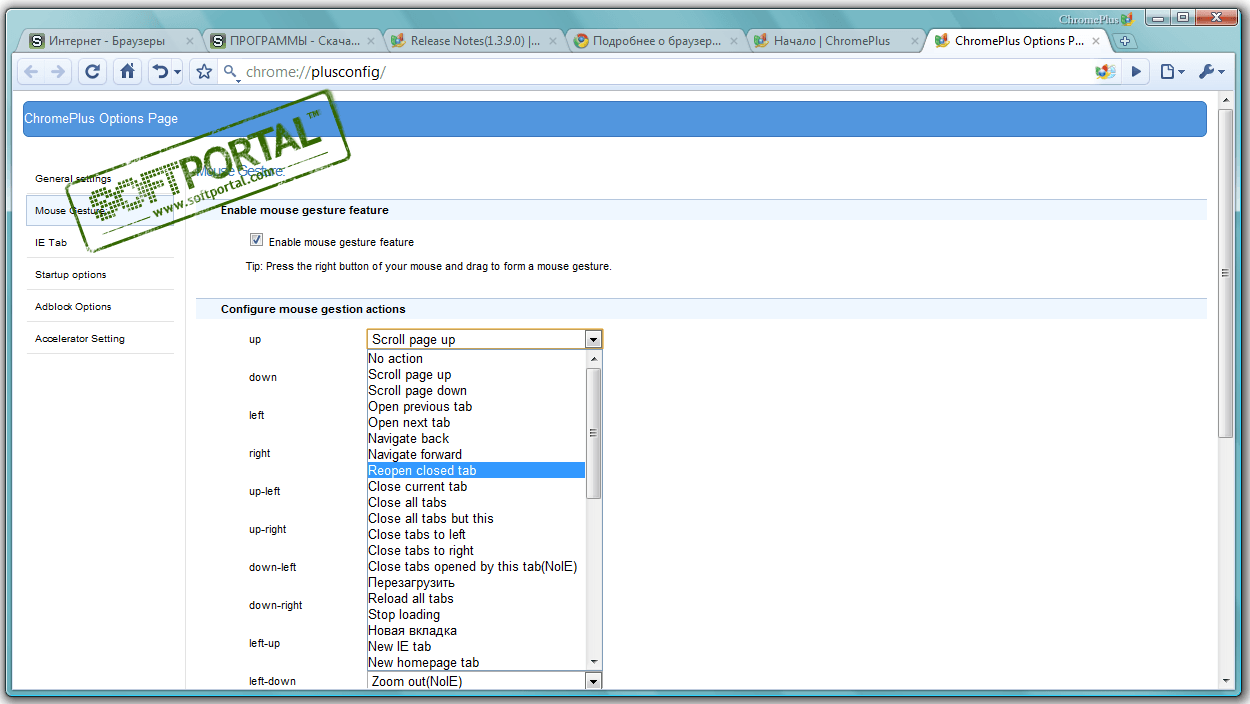This screenshot has width=1250, height=704.
Task: Open IE Tab settings section
Action: [x=99, y=242]
